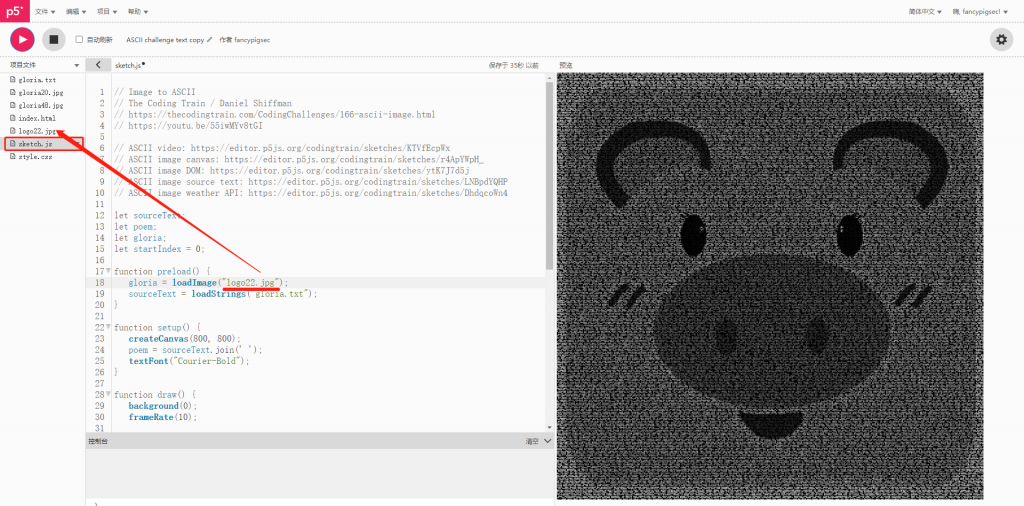Click the textFont("Courier-Bold") code line
The width and height of the screenshot is (1024, 506).
[189, 361]
